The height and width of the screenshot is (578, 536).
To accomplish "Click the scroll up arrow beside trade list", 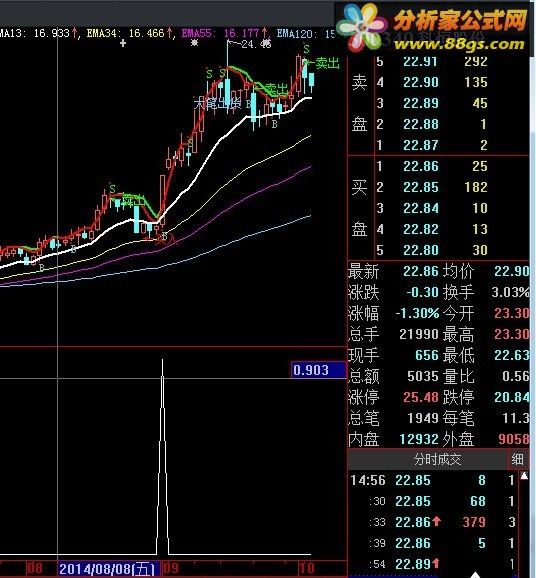I will (524, 476).
